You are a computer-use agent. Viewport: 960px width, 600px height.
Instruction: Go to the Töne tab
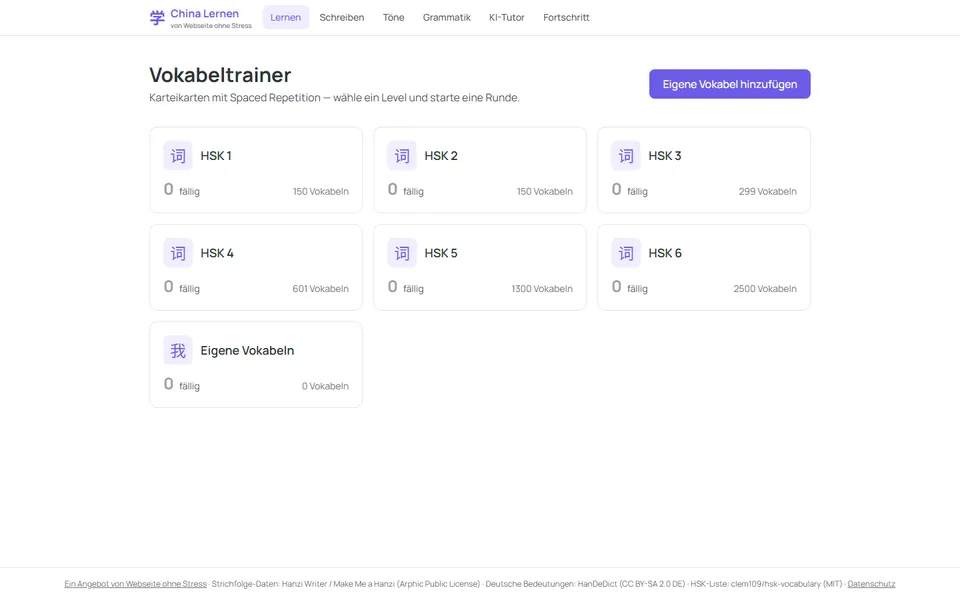[x=394, y=17]
